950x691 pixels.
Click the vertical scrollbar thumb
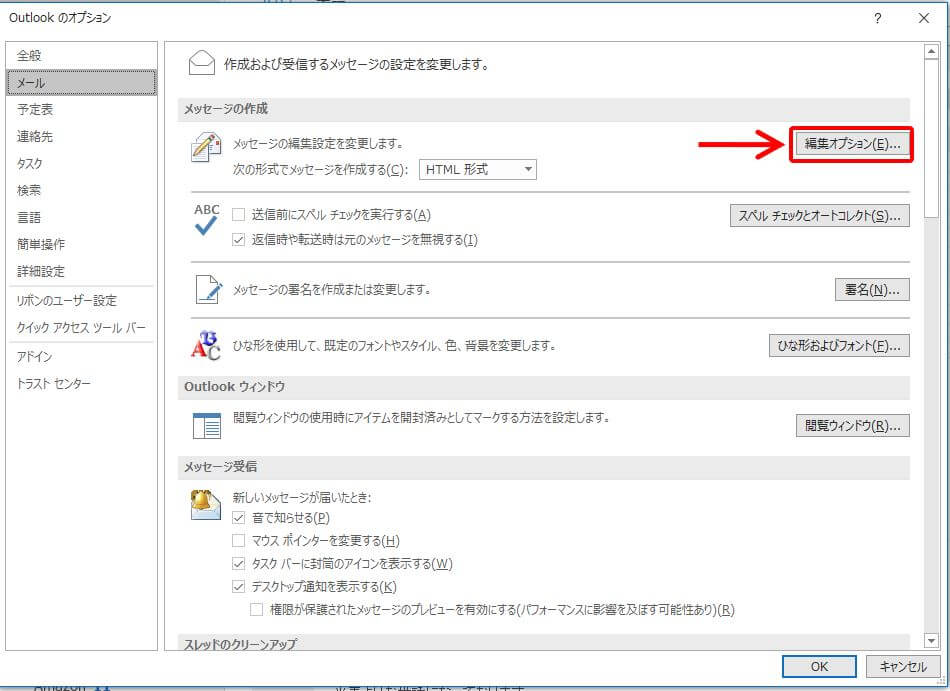[932, 139]
